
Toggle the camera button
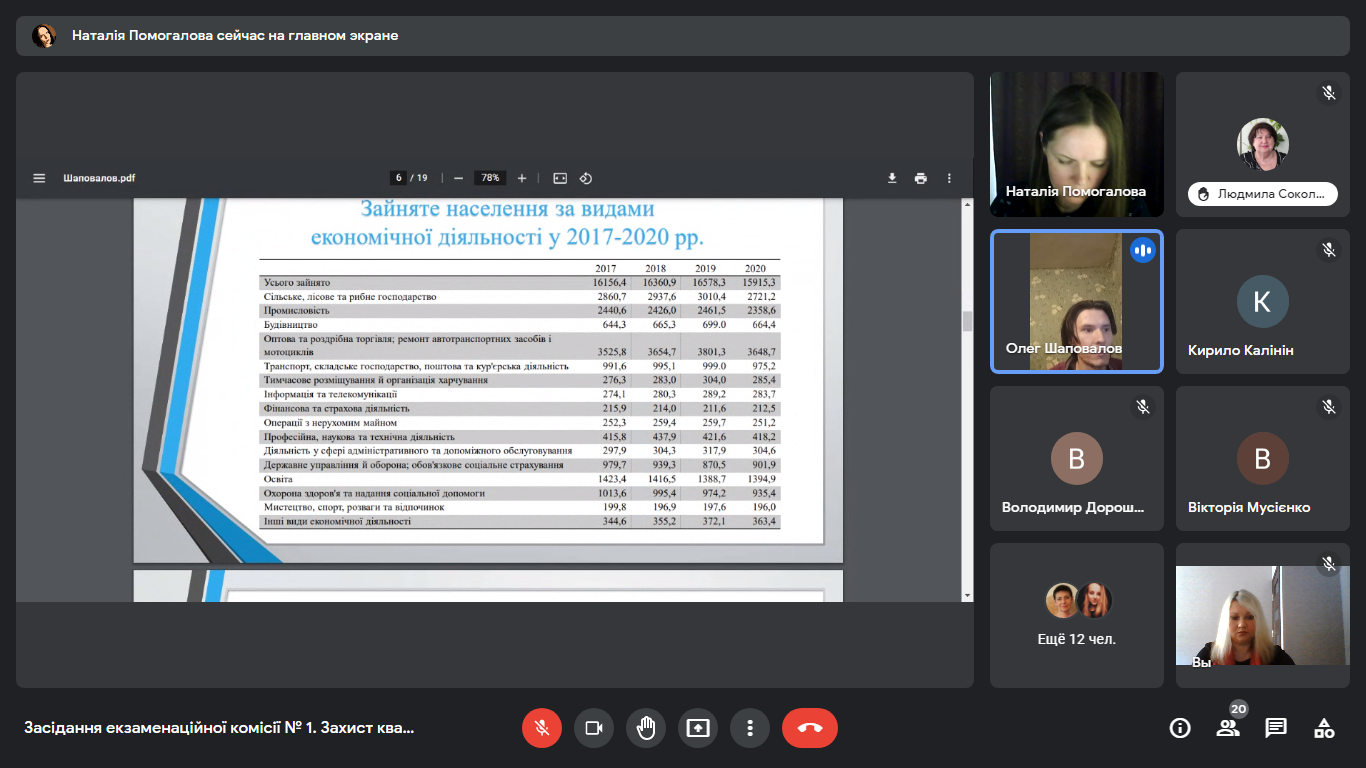coord(594,728)
